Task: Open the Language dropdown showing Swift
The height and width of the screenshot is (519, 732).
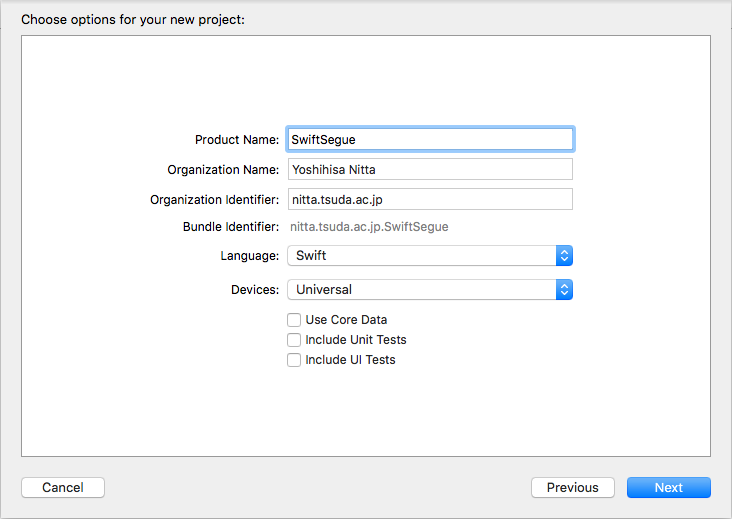Action: [x=420, y=256]
